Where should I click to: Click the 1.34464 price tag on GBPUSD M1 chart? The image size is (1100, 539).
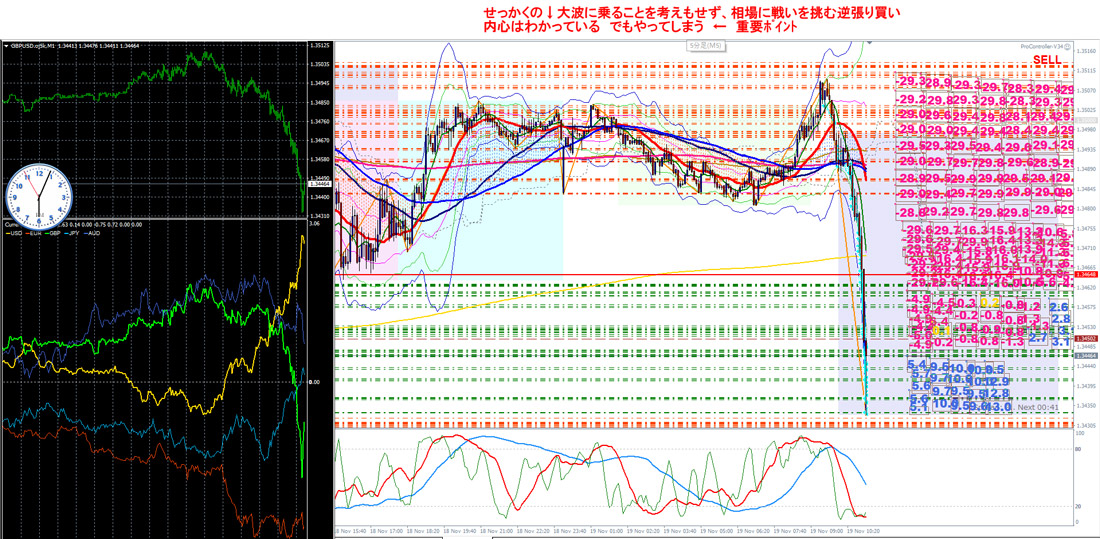pos(318,185)
